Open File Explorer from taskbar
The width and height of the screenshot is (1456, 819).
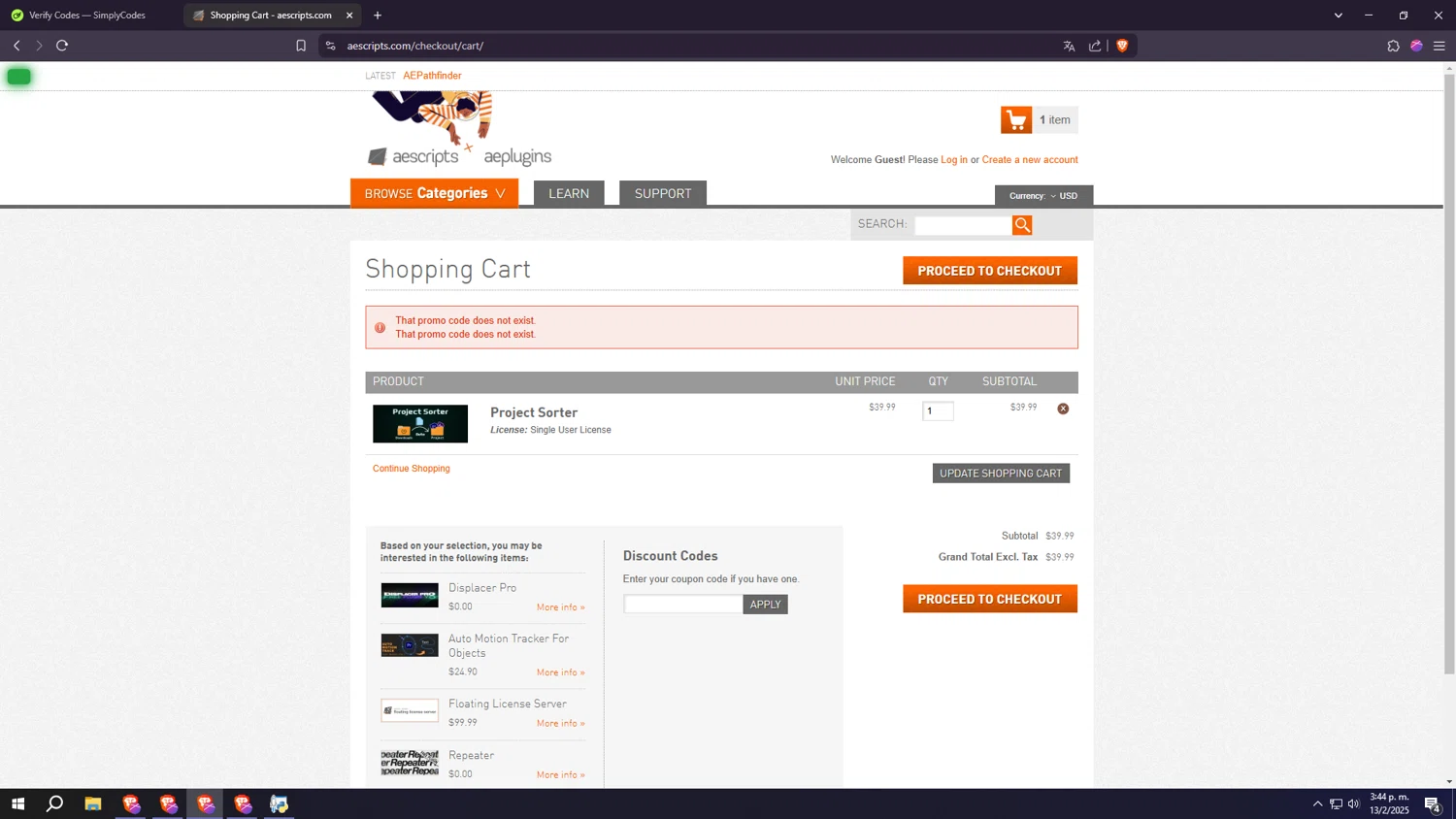coord(93,803)
